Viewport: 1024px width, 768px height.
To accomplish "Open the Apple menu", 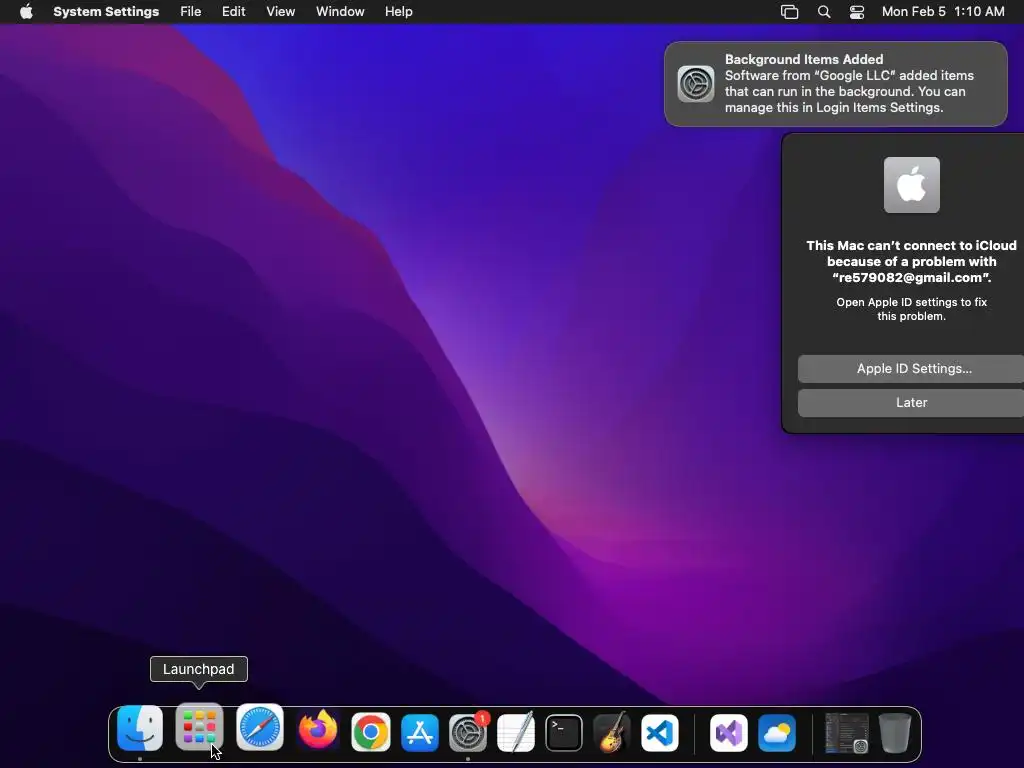I will tap(26, 12).
